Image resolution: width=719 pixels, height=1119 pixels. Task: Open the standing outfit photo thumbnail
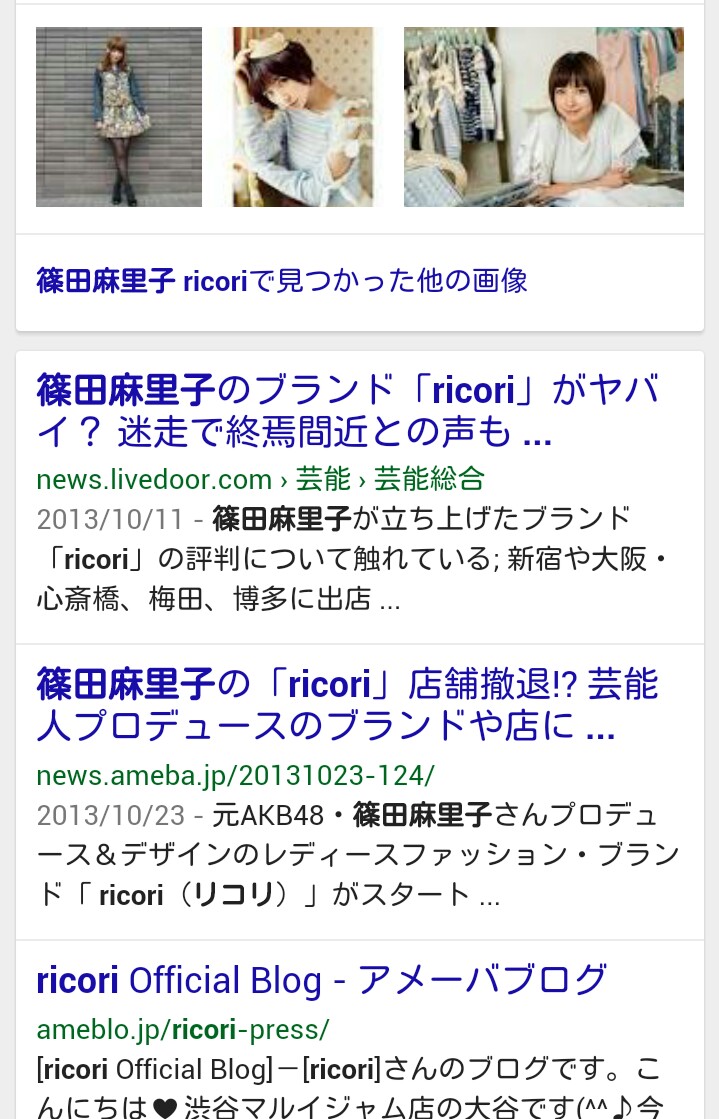[x=119, y=117]
